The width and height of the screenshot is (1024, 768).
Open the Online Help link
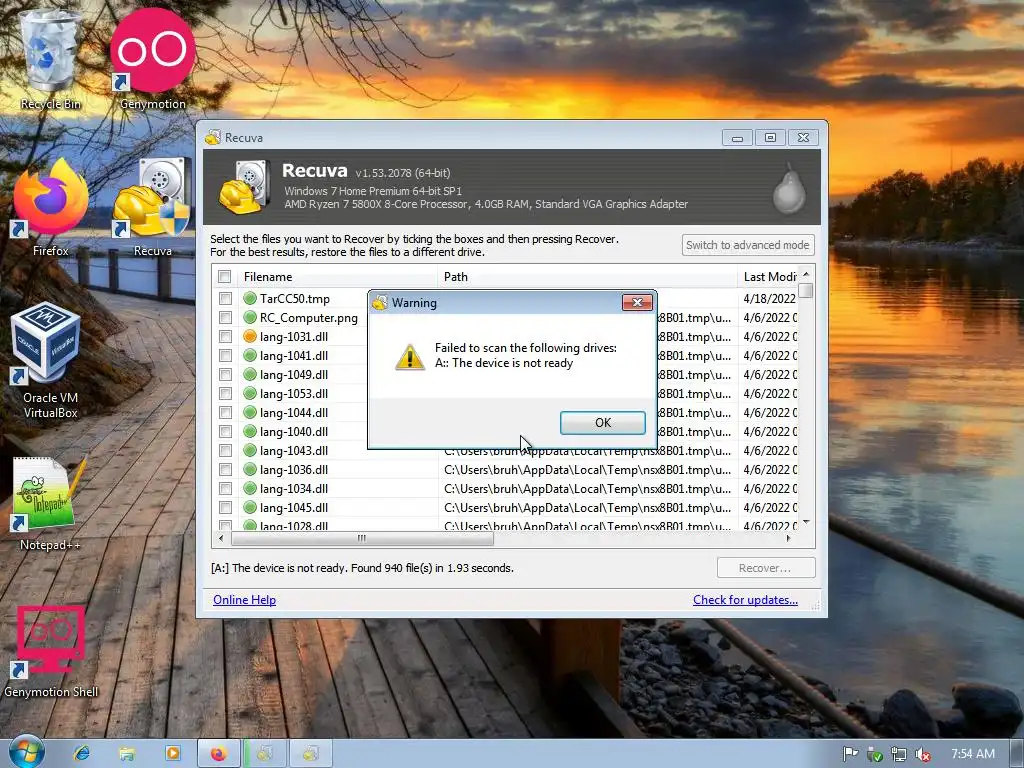244,600
